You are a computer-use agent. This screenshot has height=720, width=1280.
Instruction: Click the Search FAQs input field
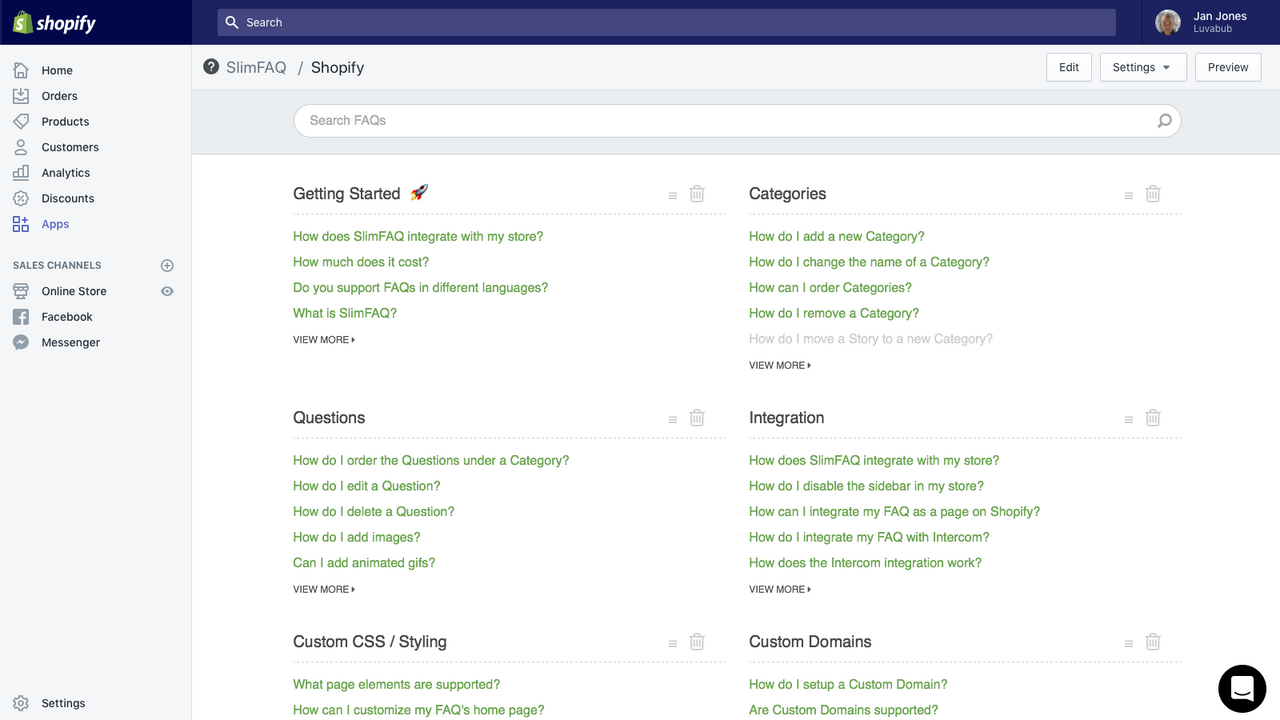pyautogui.click(x=737, y=121)
